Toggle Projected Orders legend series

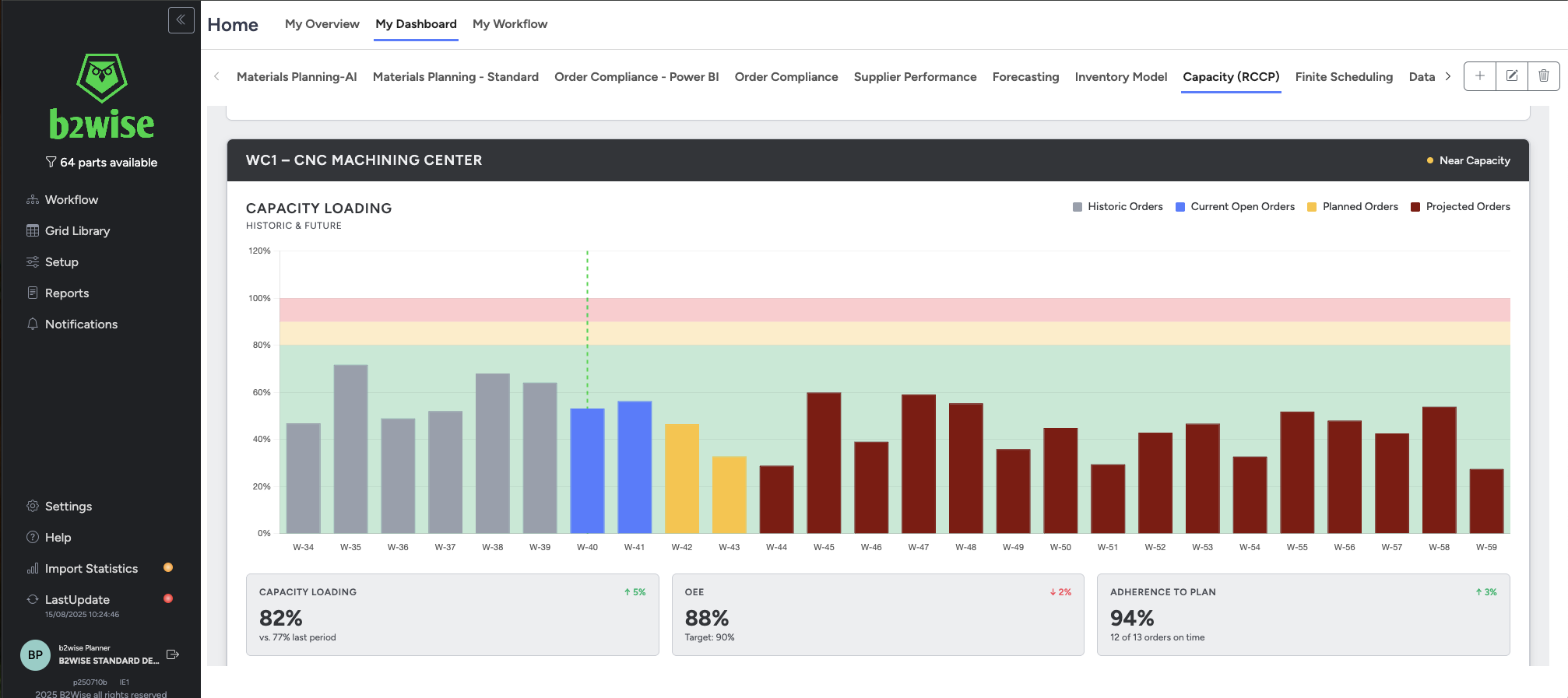pos(1460,207)
